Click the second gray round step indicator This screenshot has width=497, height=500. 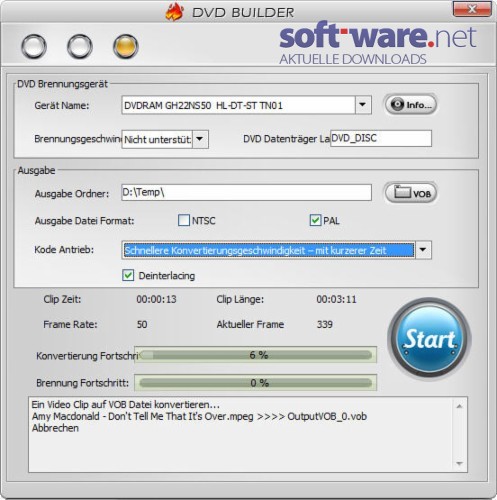tap(80, 46)
